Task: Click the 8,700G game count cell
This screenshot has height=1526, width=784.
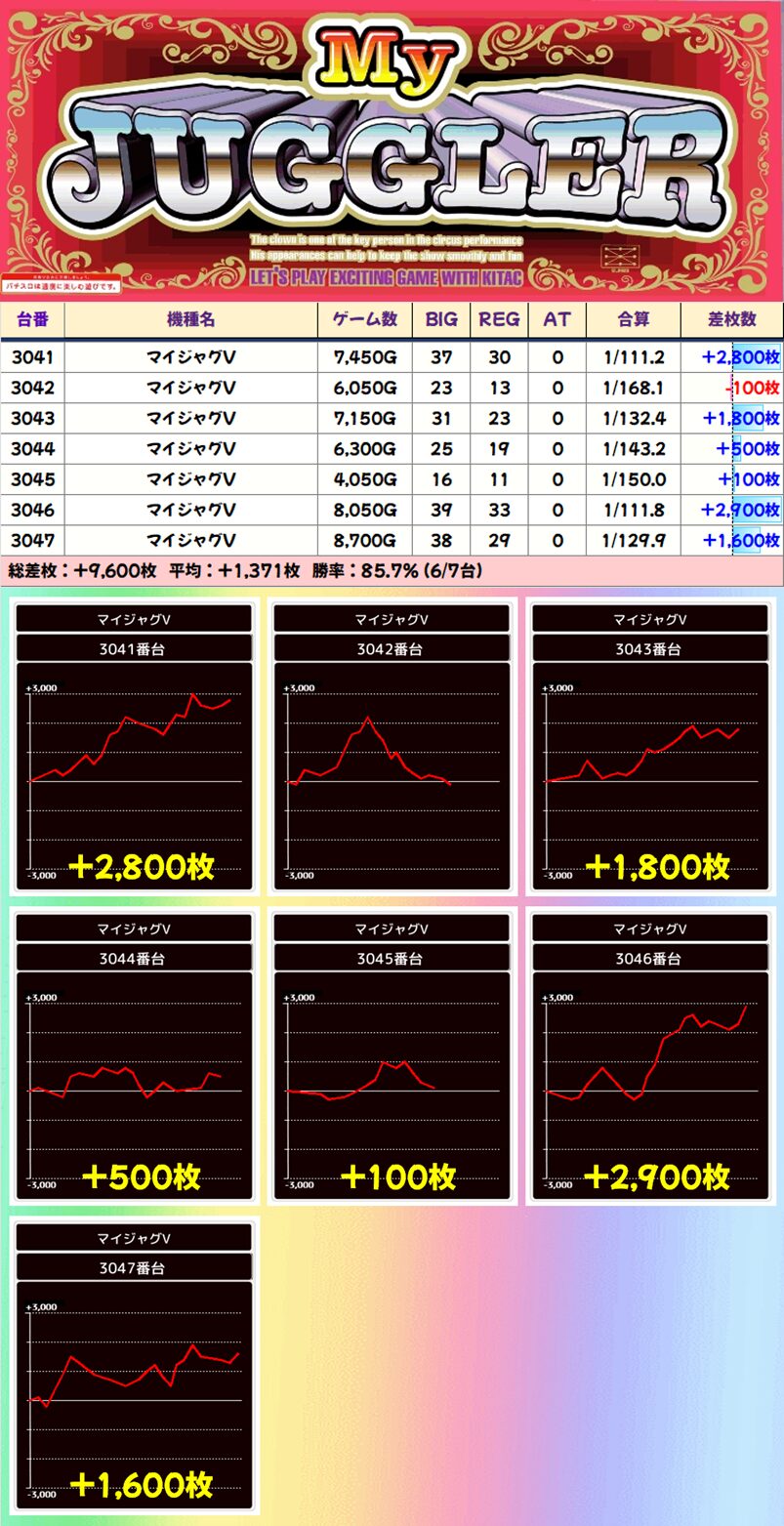Action: pos(365,540)
